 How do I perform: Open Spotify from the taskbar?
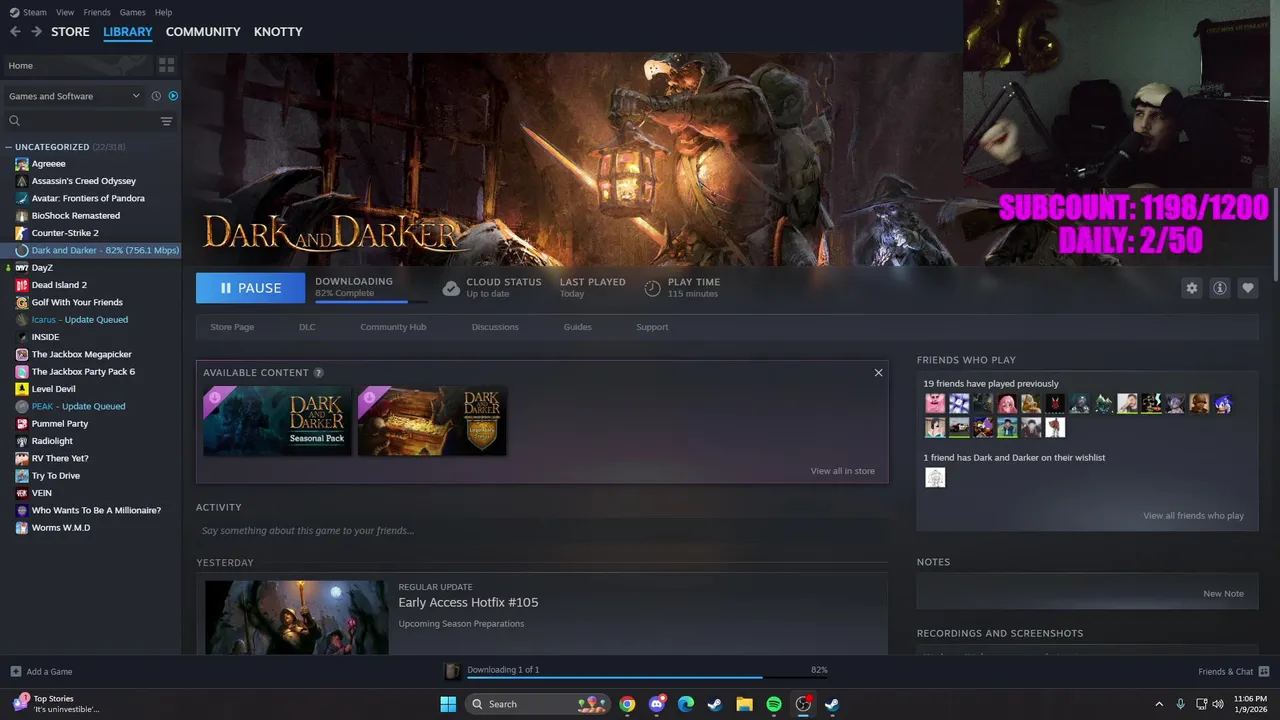(x=774, y=704)
